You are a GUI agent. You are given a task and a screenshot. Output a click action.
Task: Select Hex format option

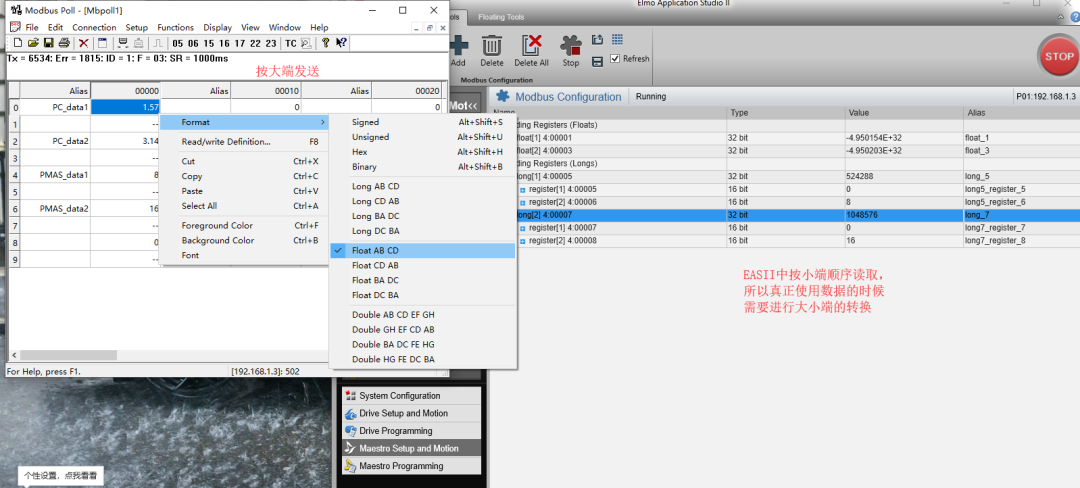tap(422, 152)
